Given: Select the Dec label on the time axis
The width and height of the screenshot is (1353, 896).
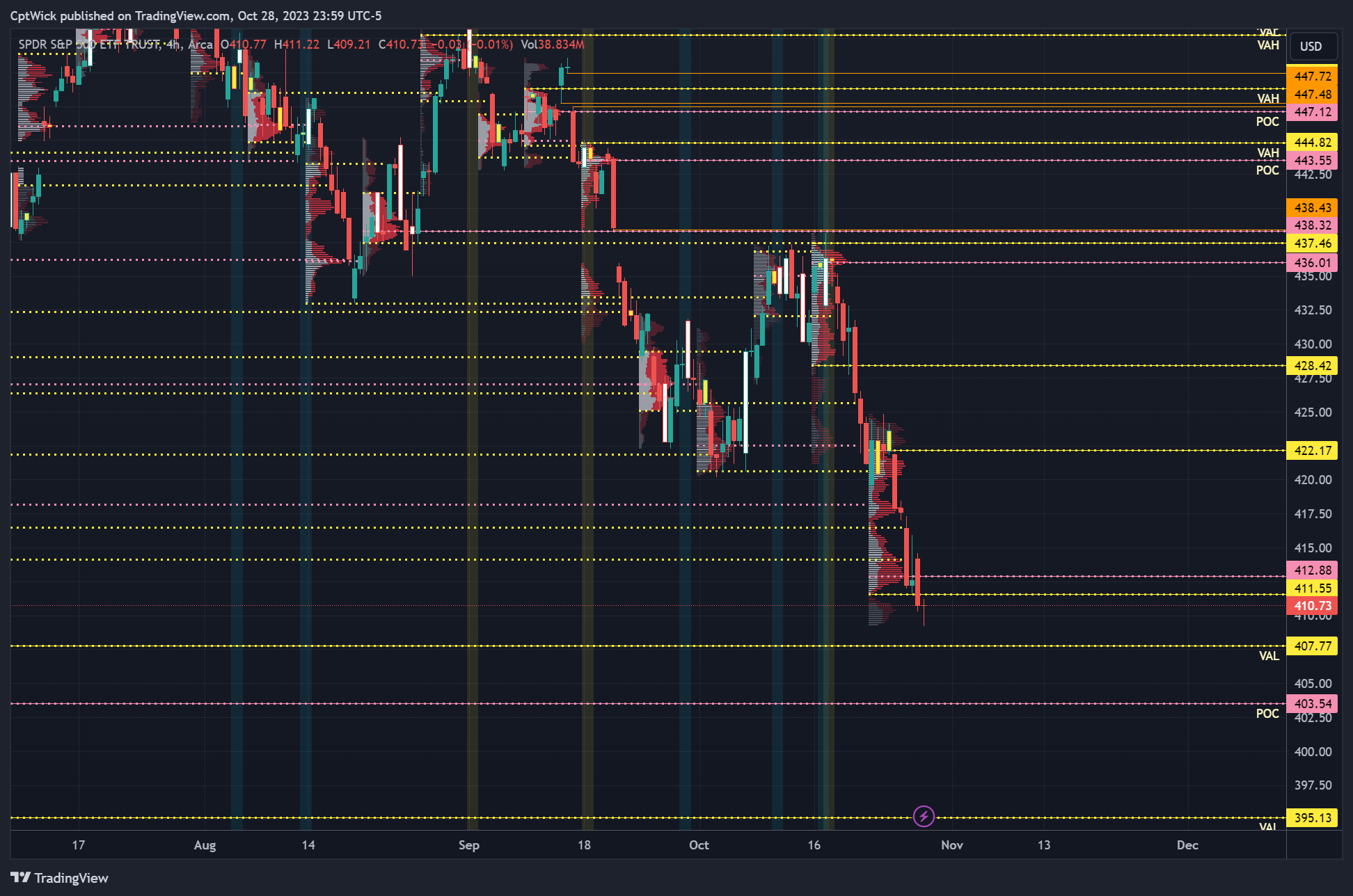Looking at the screenshot, I should click(x=1187, y=845).
